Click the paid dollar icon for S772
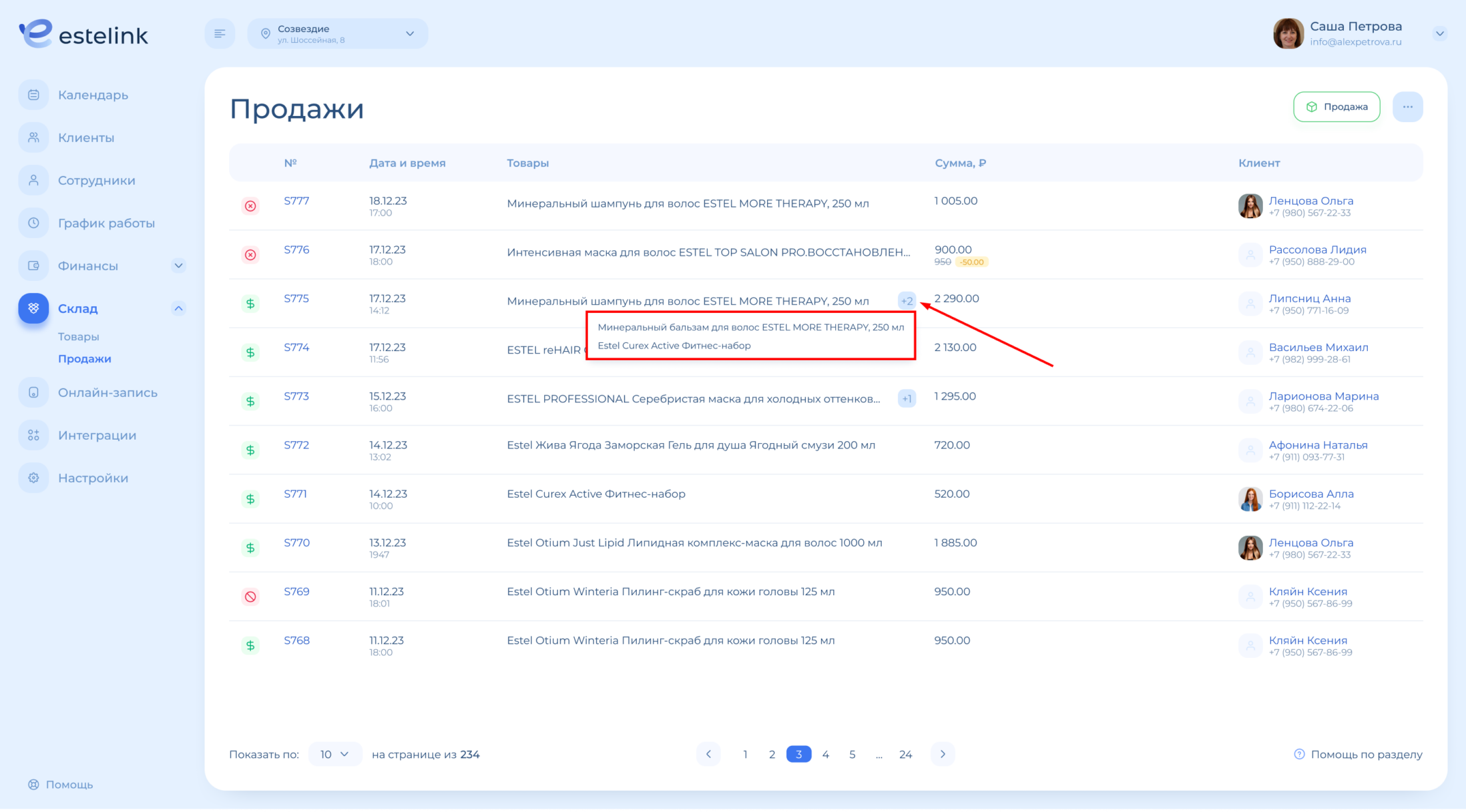 (x=250, y=450)
